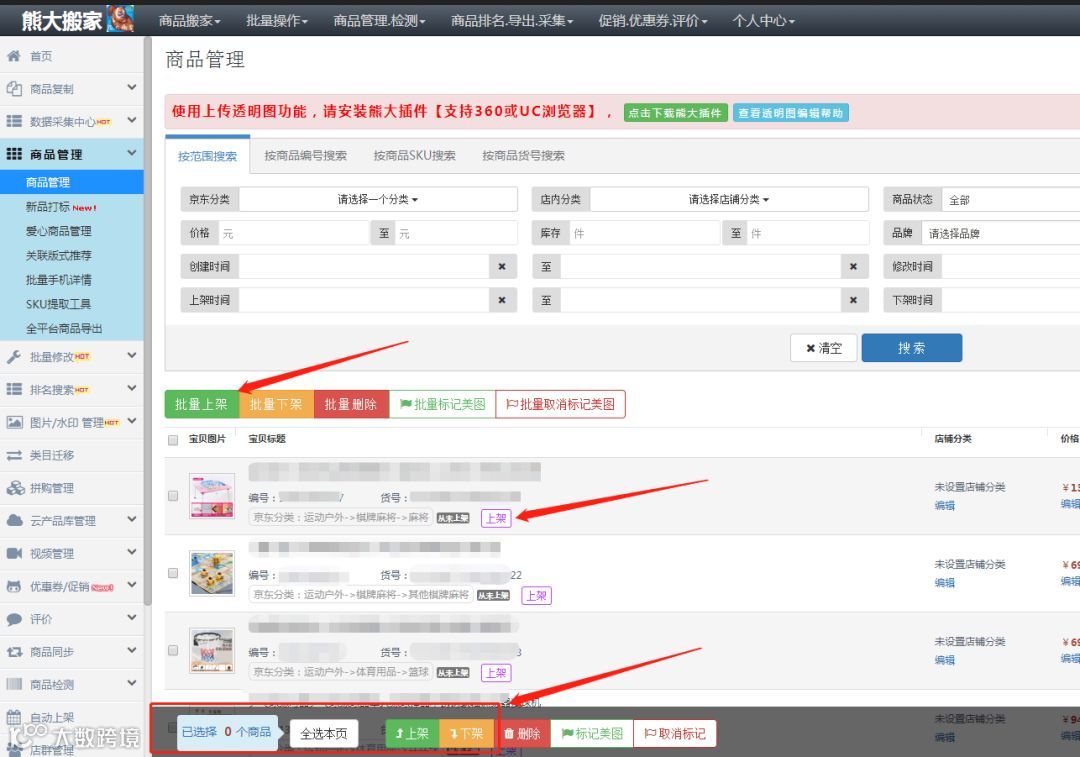The image size is (1080, 757).
Task: Click the 上架 button in the 麻将 product row
Action: (496, 518)
